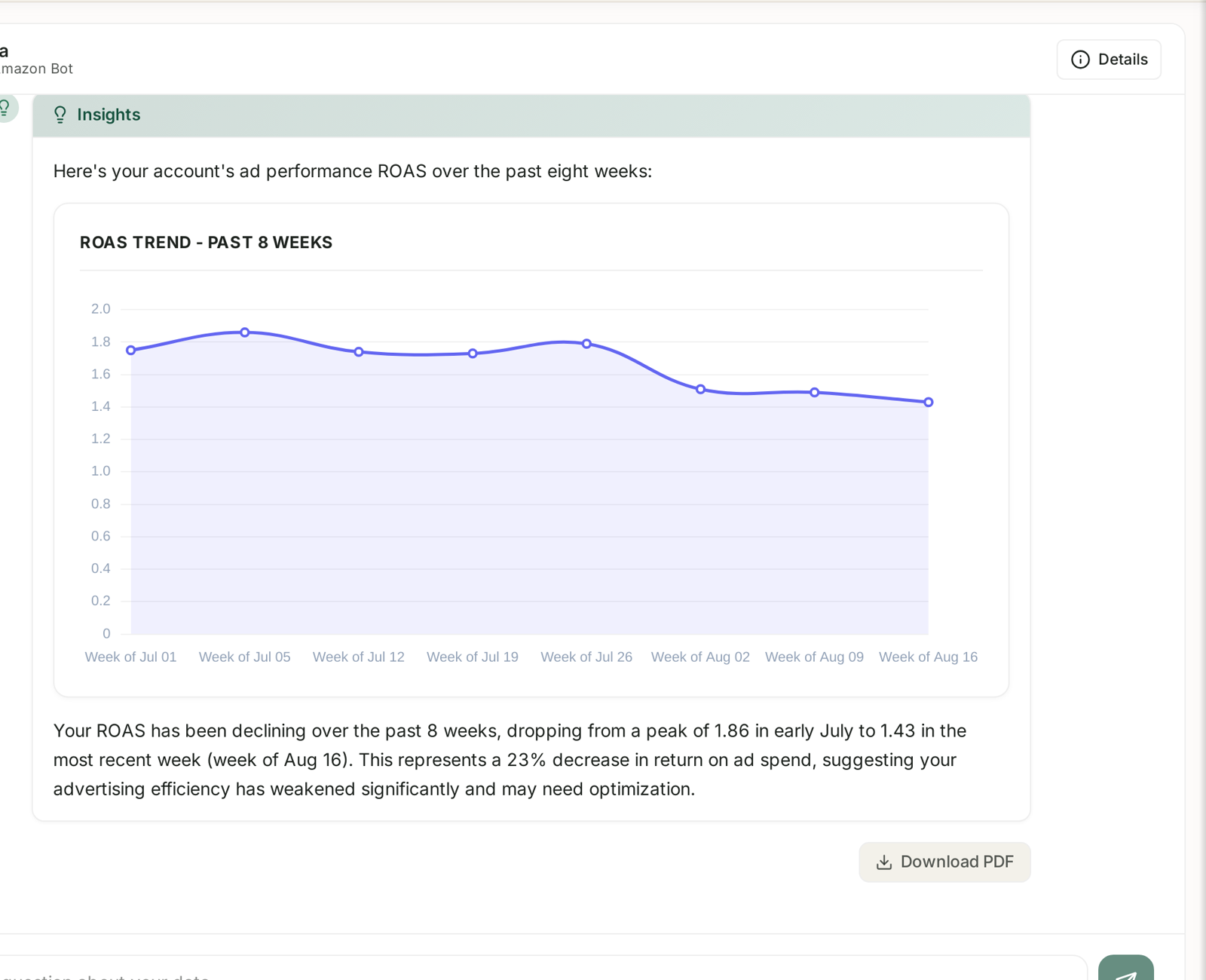Click the green send message button
This screenshot has height=980, width=1206.
point(1125,969)
